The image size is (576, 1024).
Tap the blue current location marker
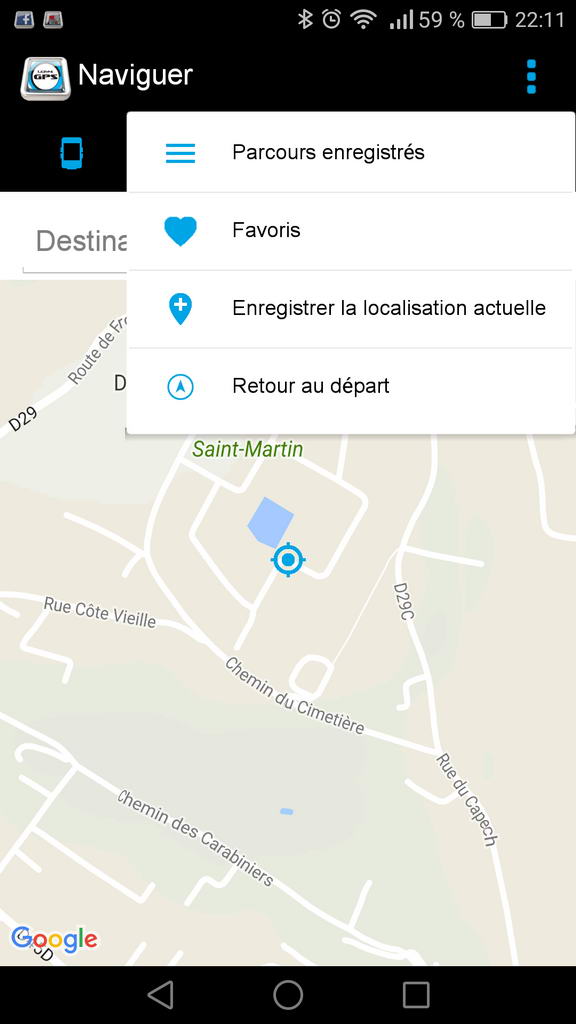288,560
